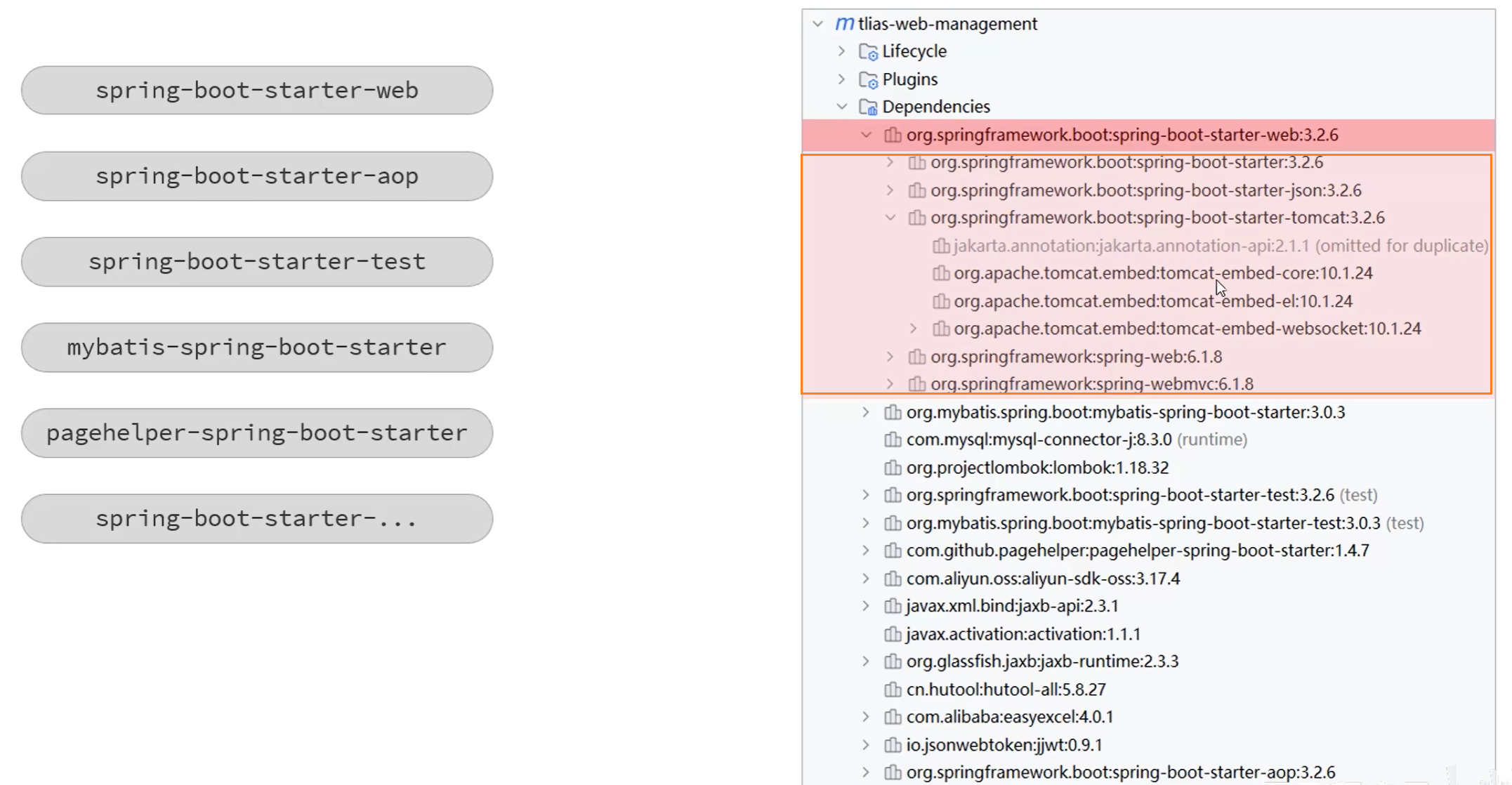
Task: Click the spring-boot-starter-... pill
Action: pos(257,519)
